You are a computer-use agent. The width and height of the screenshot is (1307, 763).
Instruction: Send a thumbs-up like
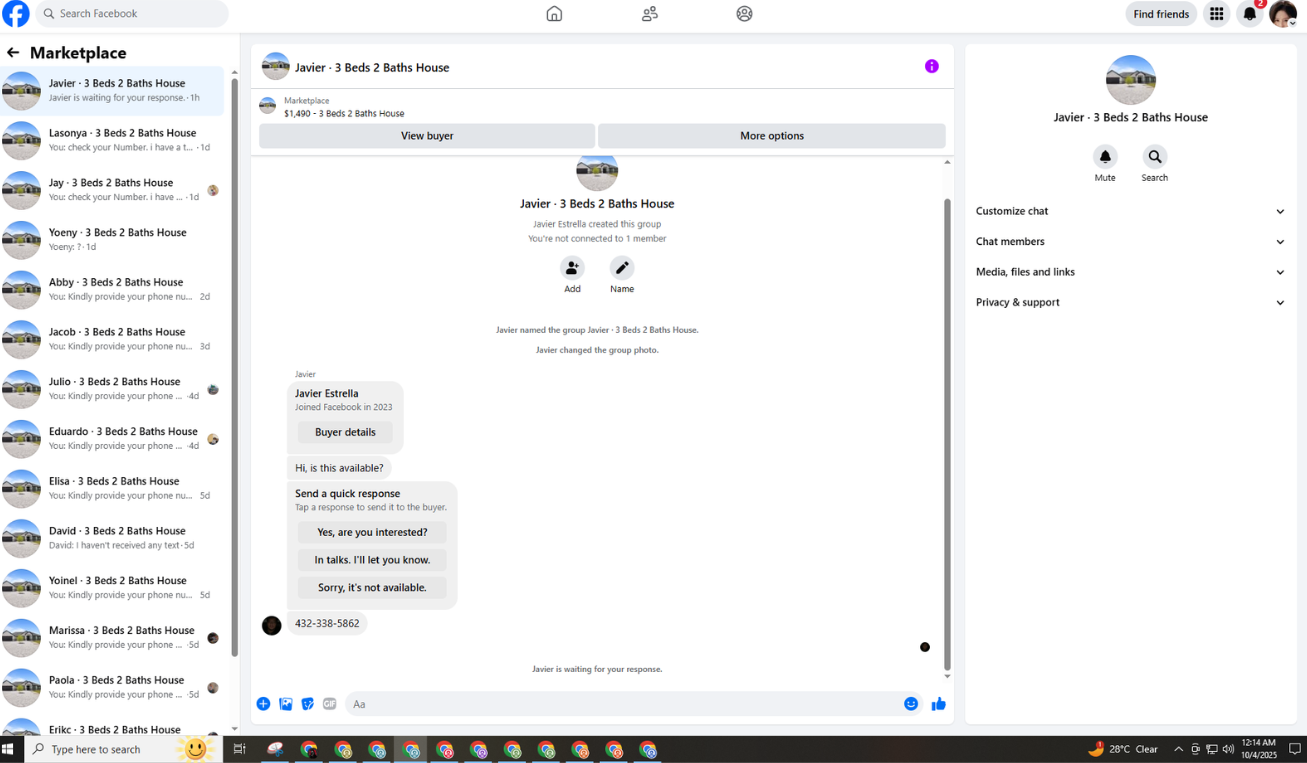tap(938, 704)
